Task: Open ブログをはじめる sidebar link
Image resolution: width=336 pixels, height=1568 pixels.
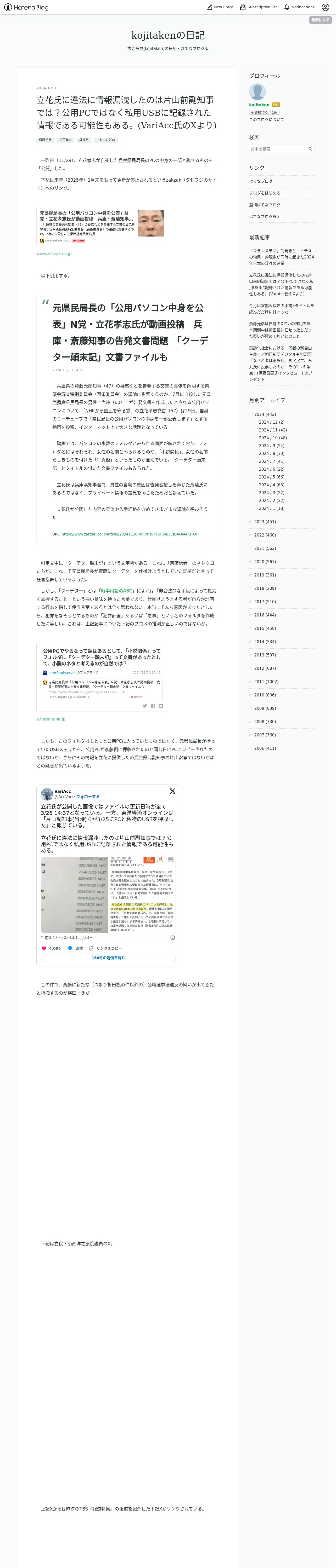Action: (x=265, y=193)
